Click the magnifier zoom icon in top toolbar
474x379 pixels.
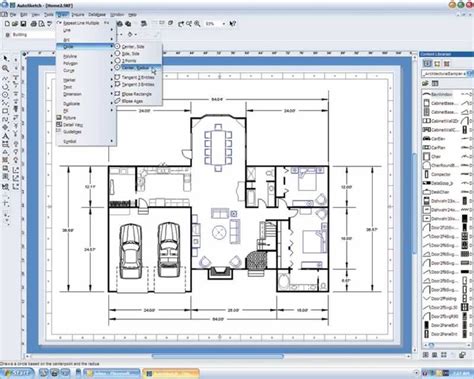(x=197, y=24)
